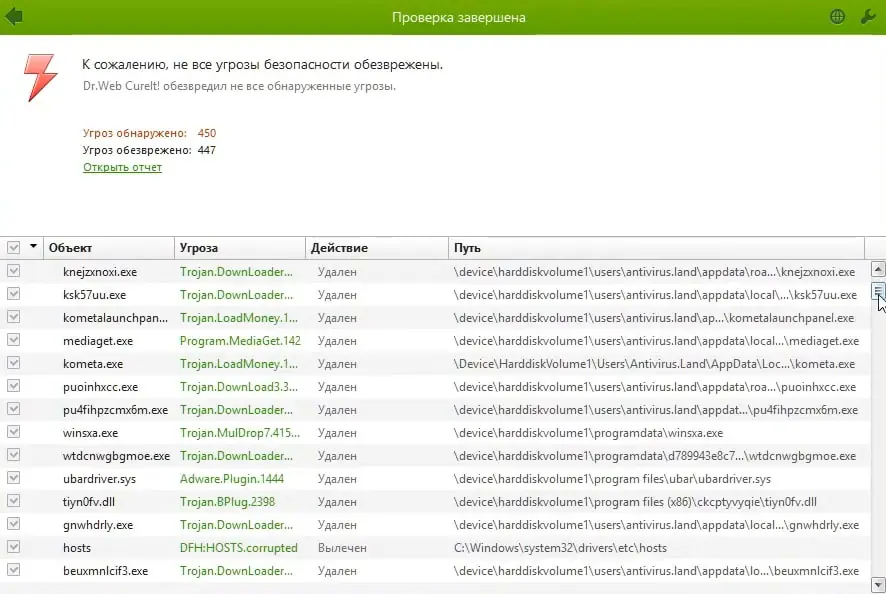Toggle checkbox for kometa.exe row

tap(14, 363)
